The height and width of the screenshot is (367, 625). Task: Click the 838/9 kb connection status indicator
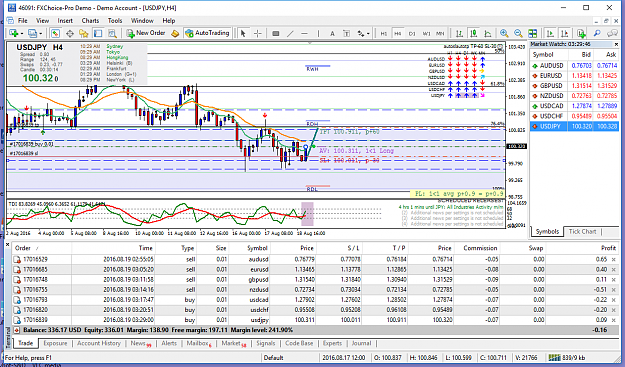[566, 357]
